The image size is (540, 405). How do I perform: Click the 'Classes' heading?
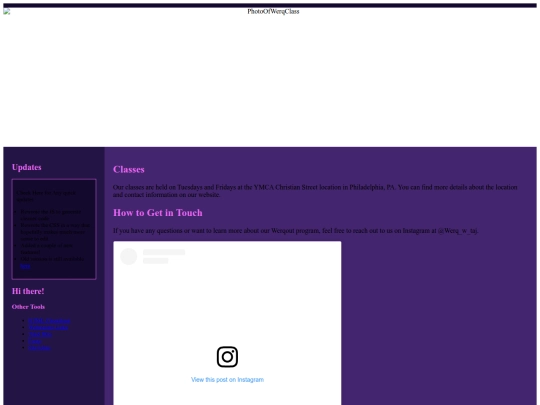(x=129, y=169)
